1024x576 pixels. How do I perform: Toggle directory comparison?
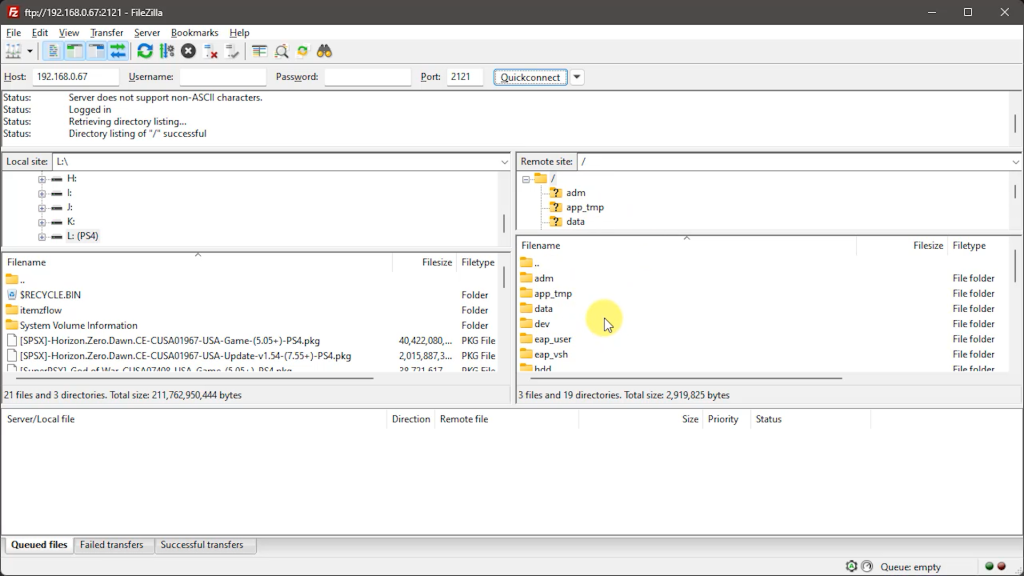tap(281, 51)
